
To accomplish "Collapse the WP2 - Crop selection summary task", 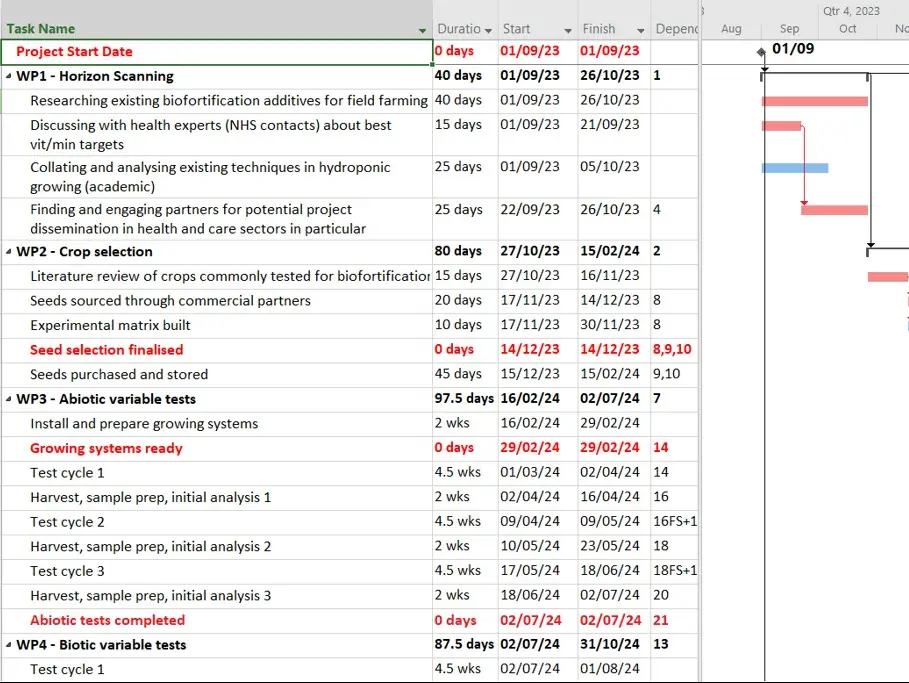I will tap(9, 252).
